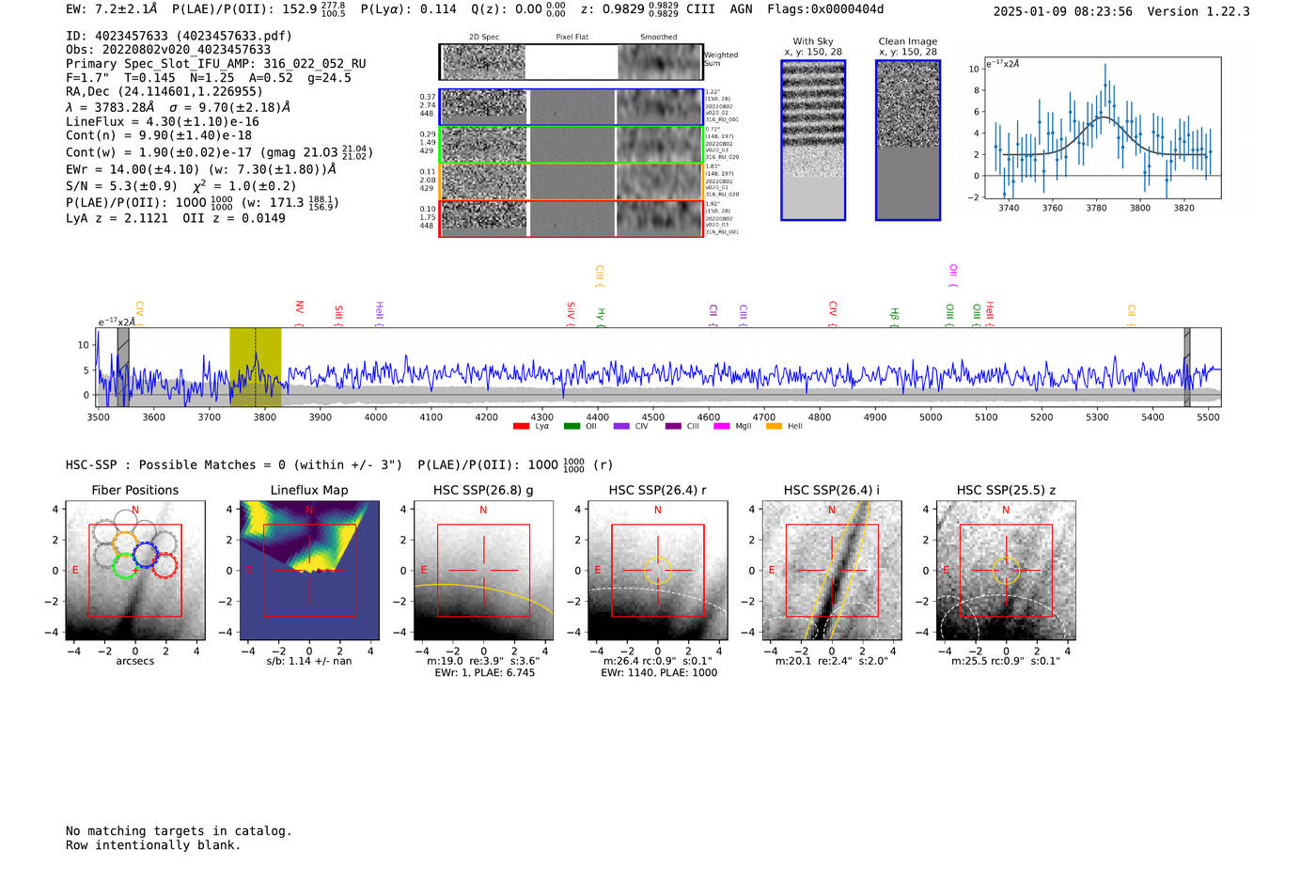Select the red-bordered fiber 2D spec cutout
Viewport: 1316px width, 896px height.
pyautogui.click(x=484, y=218)
